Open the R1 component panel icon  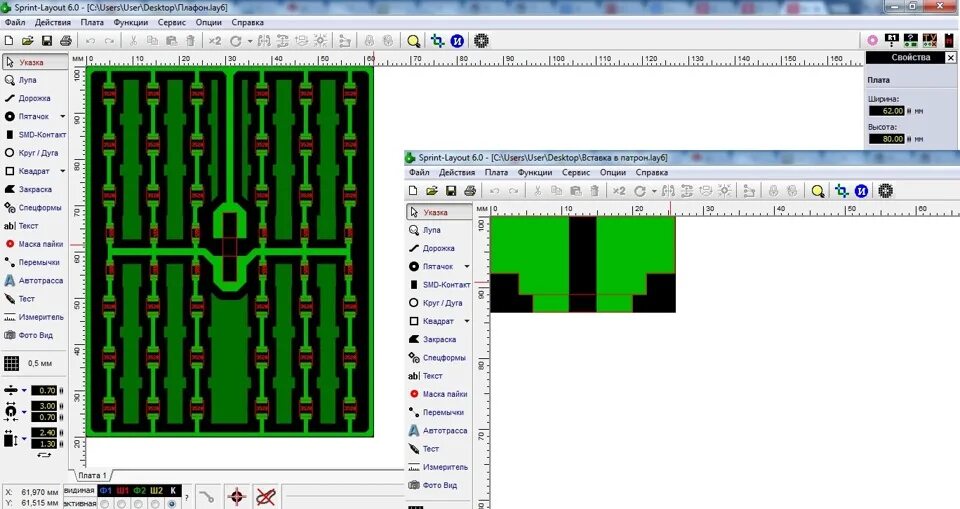click(891, 41)
